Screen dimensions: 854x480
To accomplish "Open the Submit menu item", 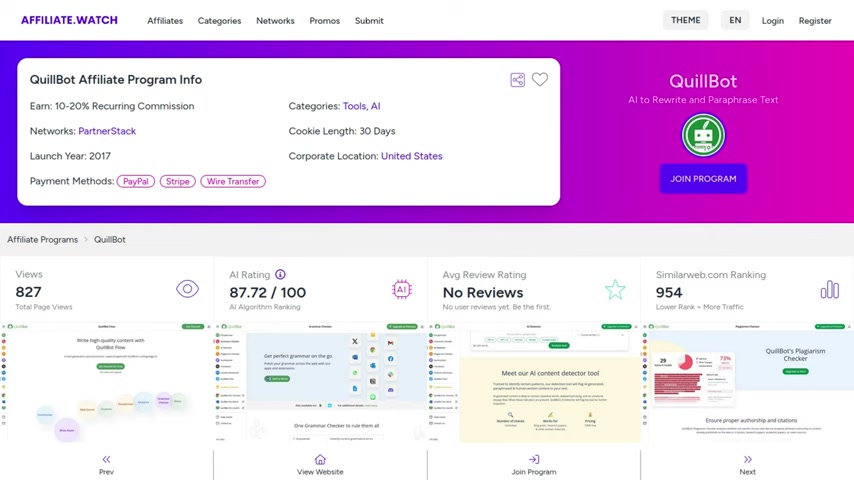I will (369, 21).
